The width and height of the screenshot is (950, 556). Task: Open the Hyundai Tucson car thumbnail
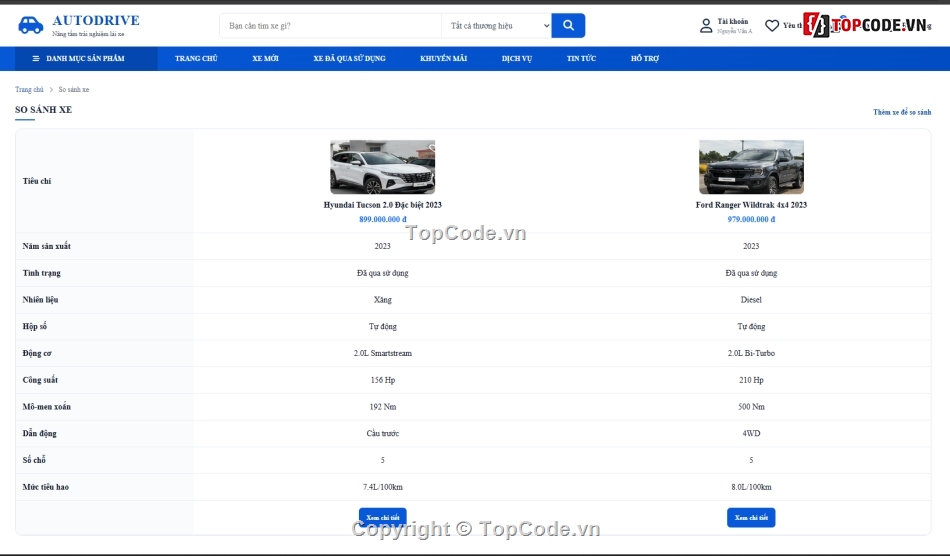pyautogui.click(x=382, y=167)
